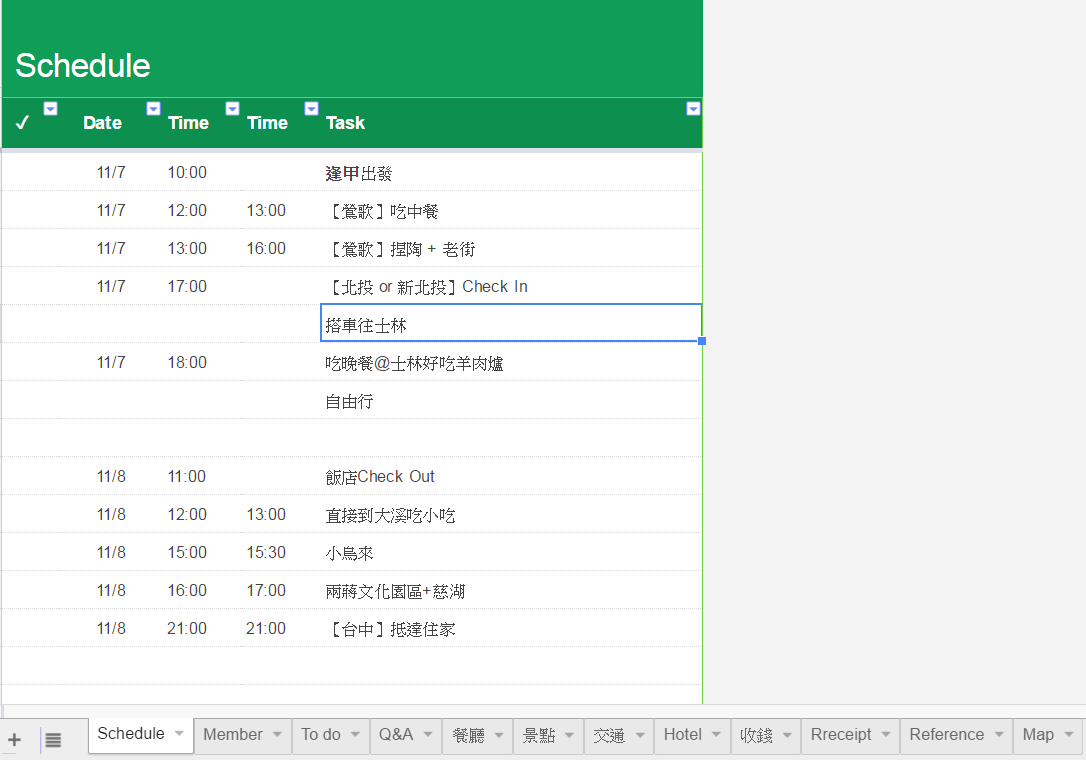Open filter dropdown for first Time column
The width and height of the screenshot is (1086, 760).
pyautogui.click(x=233, y=108)
